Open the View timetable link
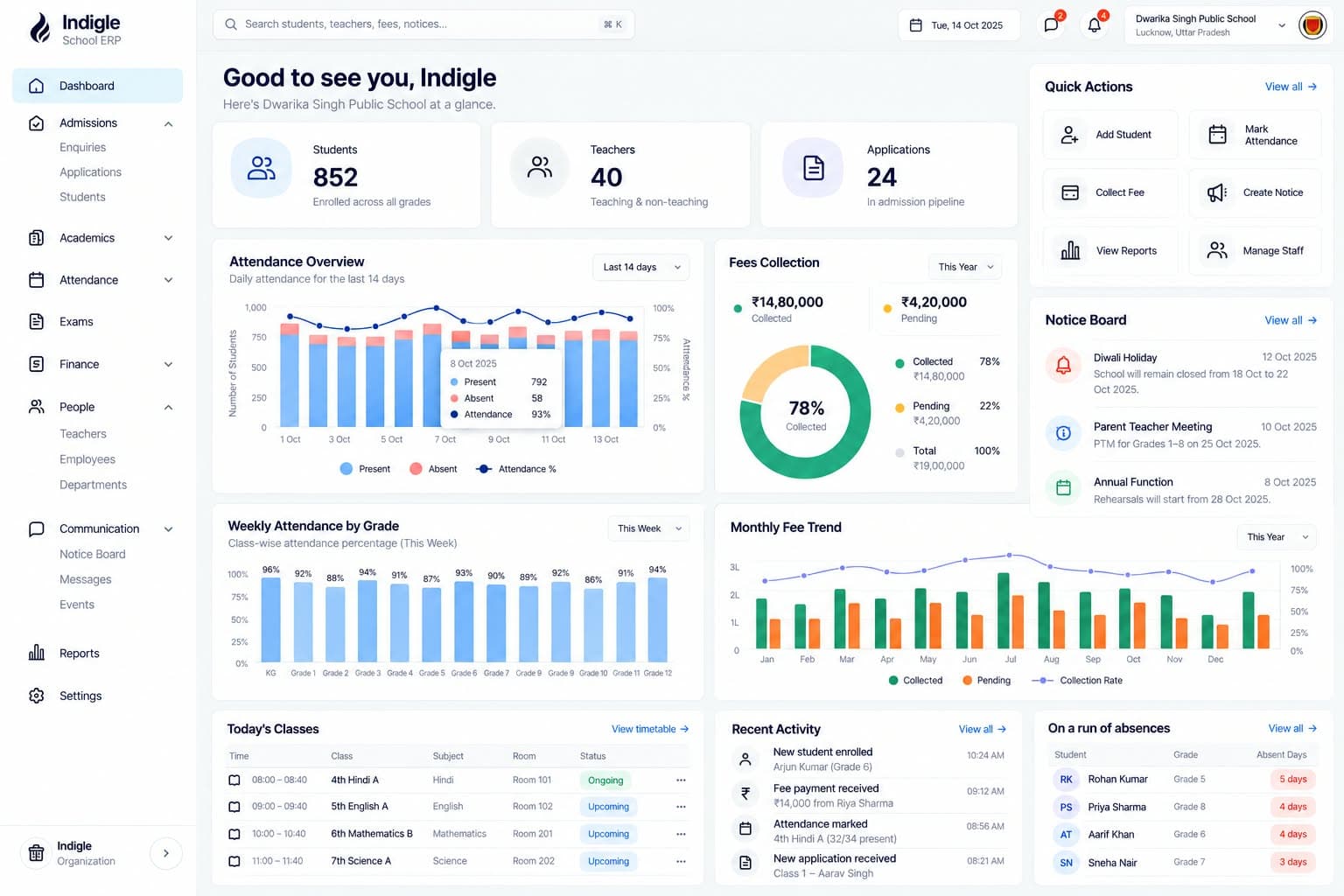Viewport: 1344px width, 896px height. (650, 729)
